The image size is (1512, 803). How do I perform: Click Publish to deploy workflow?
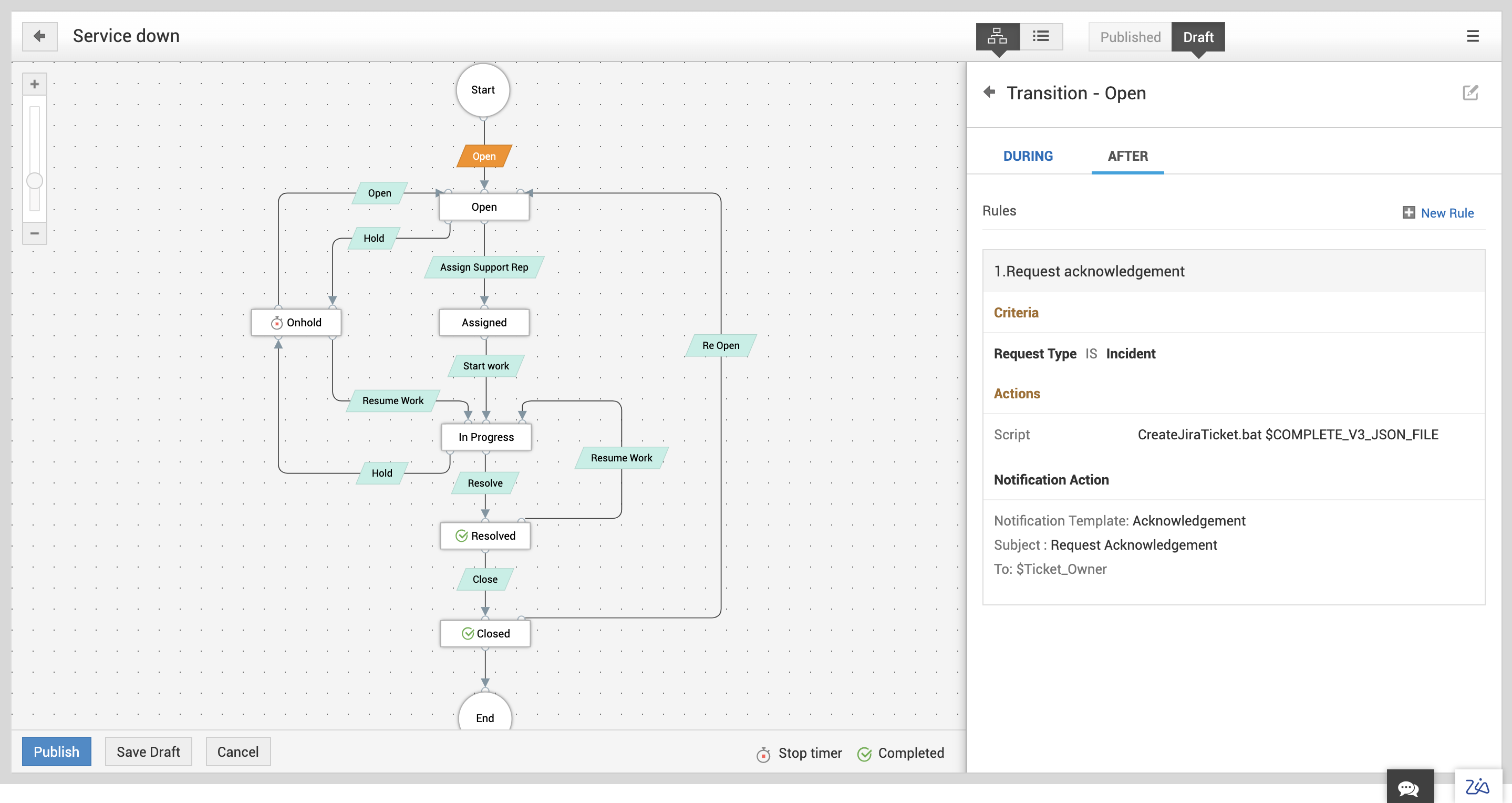[x=56, y=752]
